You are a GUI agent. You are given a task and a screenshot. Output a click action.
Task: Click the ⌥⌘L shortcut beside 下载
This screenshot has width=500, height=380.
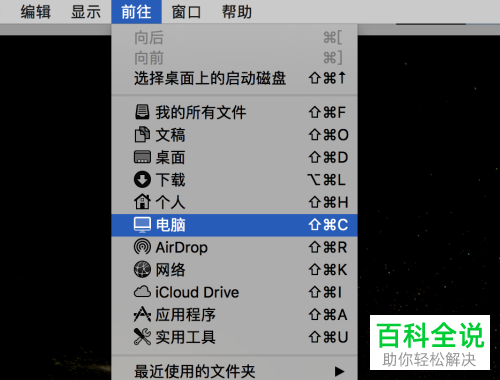click(326, 180)
